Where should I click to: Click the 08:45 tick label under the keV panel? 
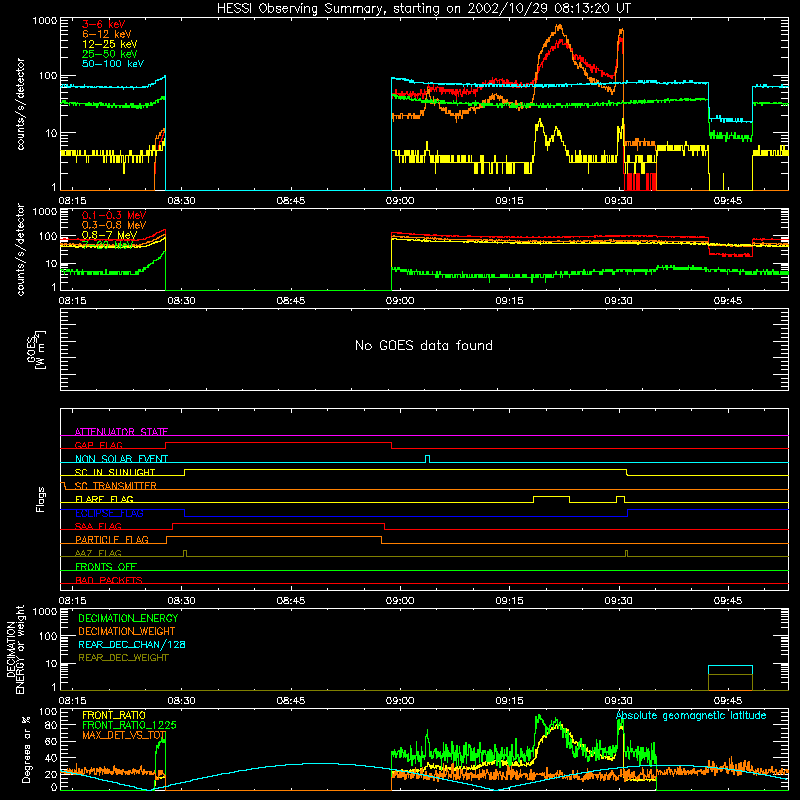291,201
